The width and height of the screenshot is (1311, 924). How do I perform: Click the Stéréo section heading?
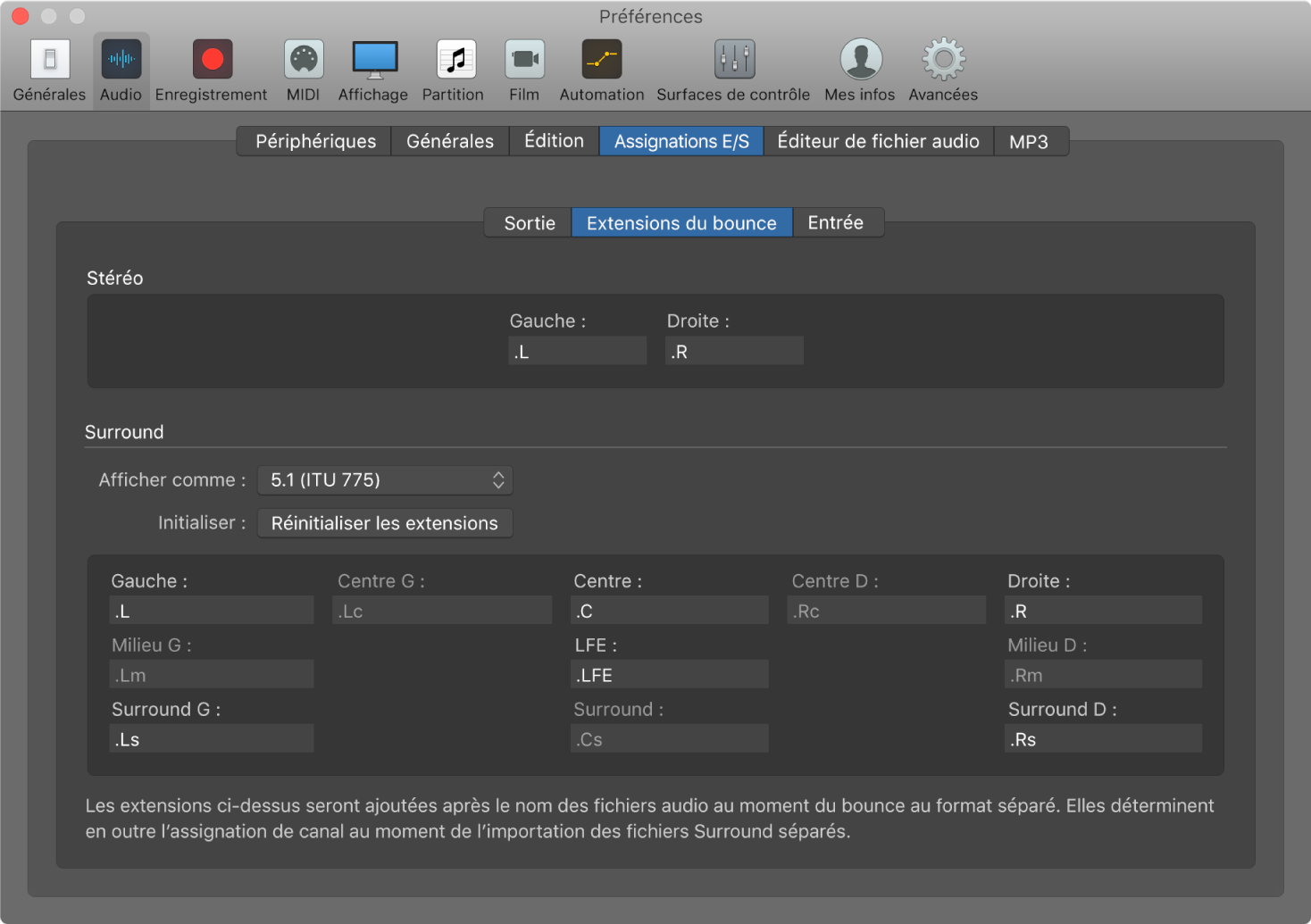(114, 278)
